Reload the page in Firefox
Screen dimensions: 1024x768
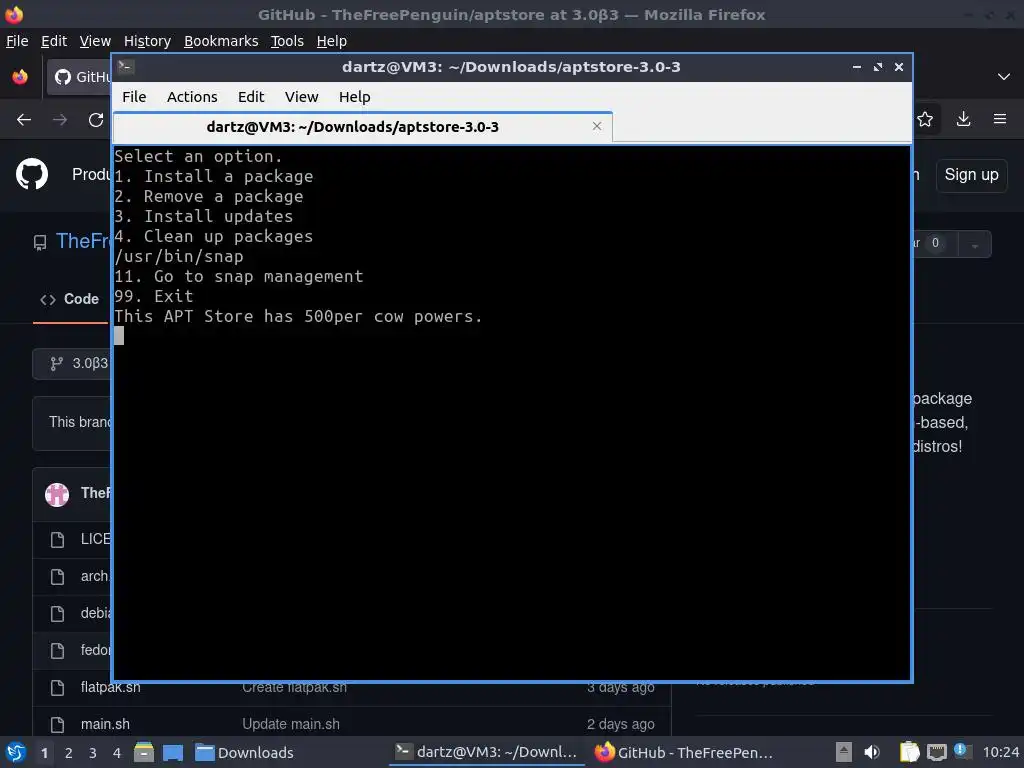coord(96,120)
